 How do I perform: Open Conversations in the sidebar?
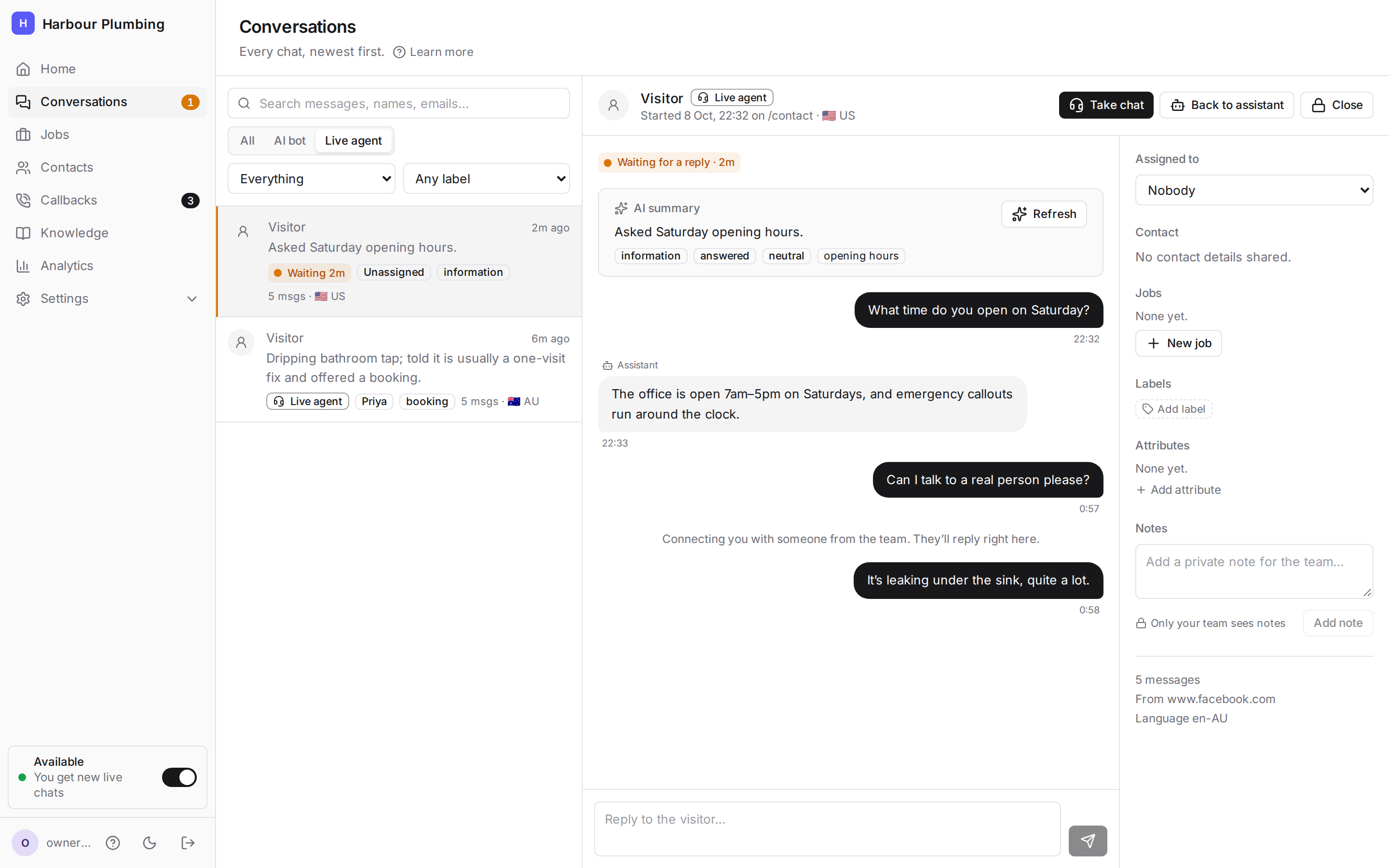click(108, 102)
